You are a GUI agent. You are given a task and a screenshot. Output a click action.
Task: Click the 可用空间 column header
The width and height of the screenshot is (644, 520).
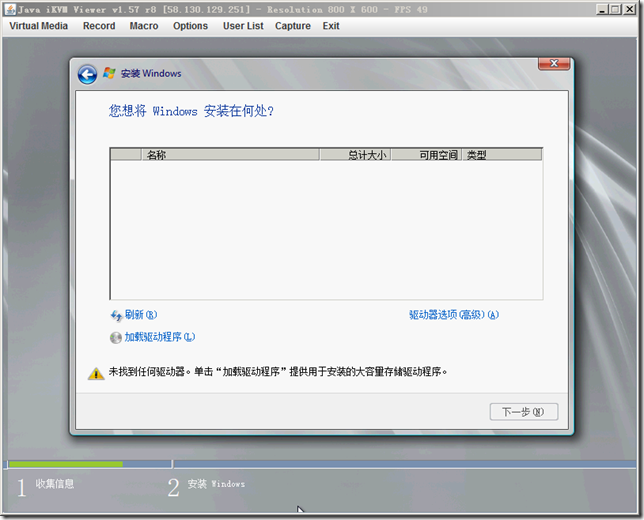click(x=427, y=155)
